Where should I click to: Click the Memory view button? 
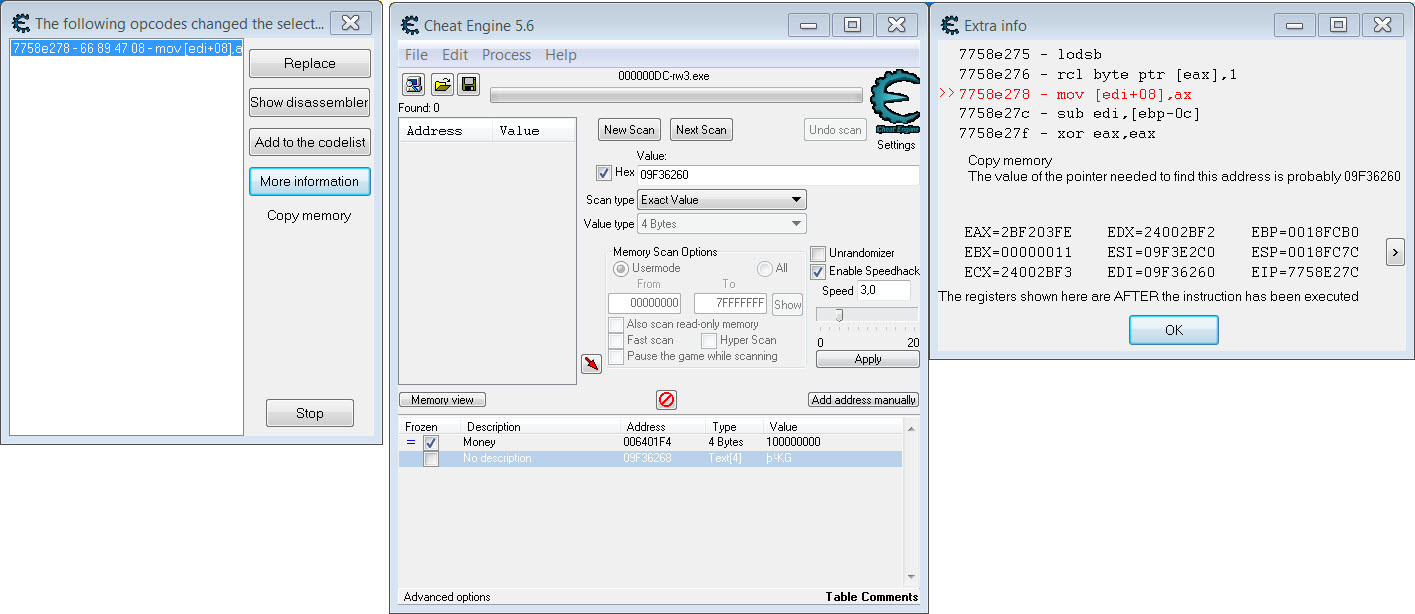tap(443, 400)
